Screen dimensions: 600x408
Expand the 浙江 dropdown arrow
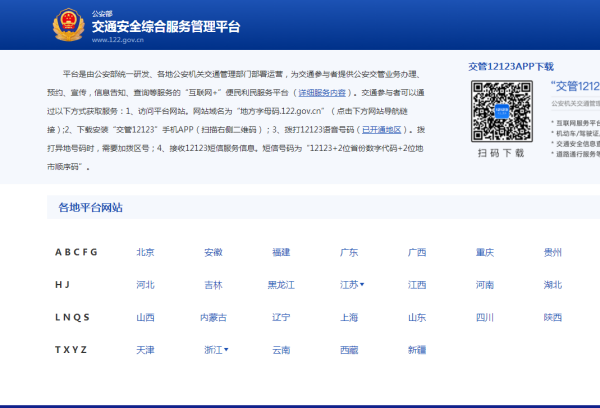click(x=226, y=349)
